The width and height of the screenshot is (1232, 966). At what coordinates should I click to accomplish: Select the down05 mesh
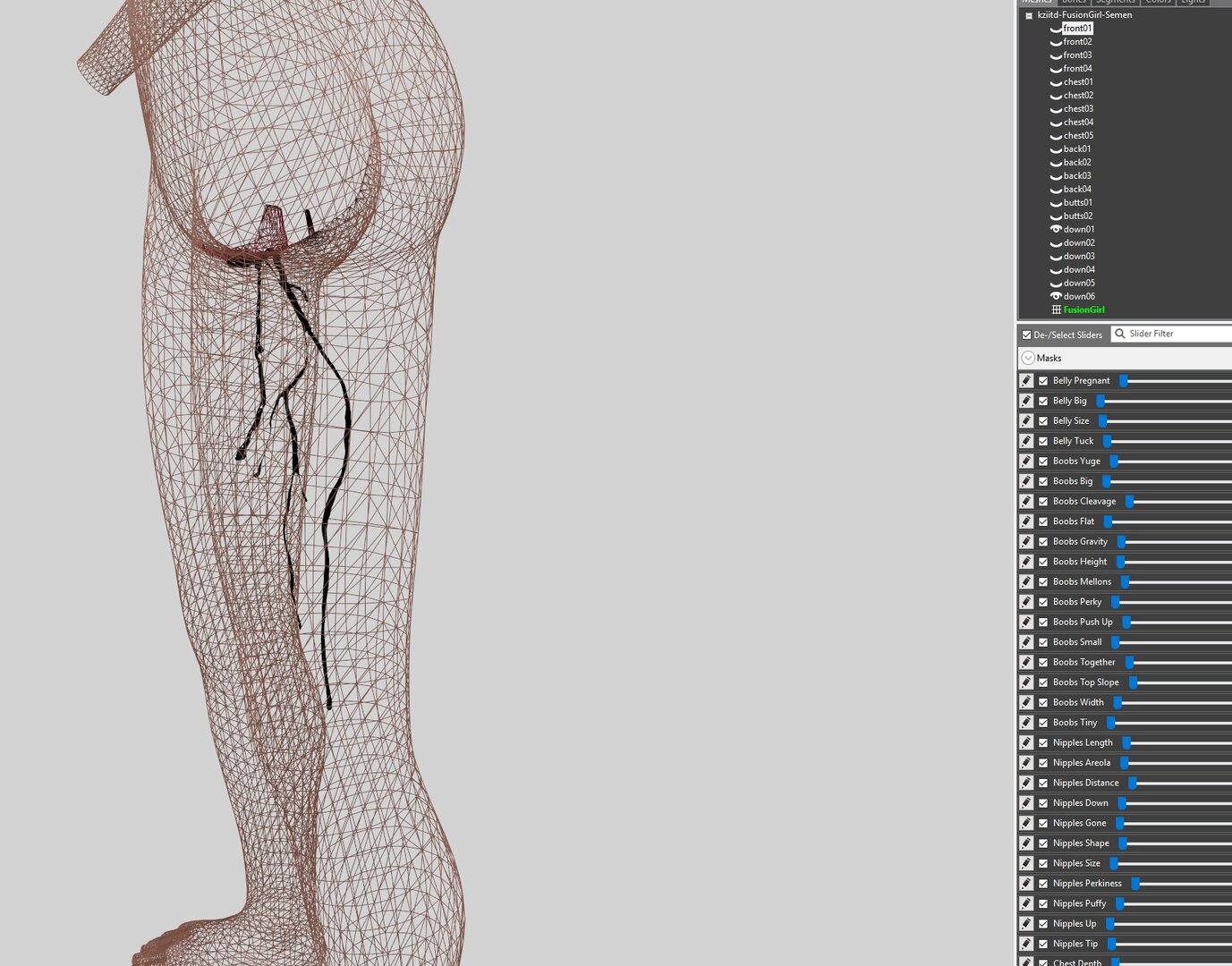pyautogui.click(x=1079, y=284)
